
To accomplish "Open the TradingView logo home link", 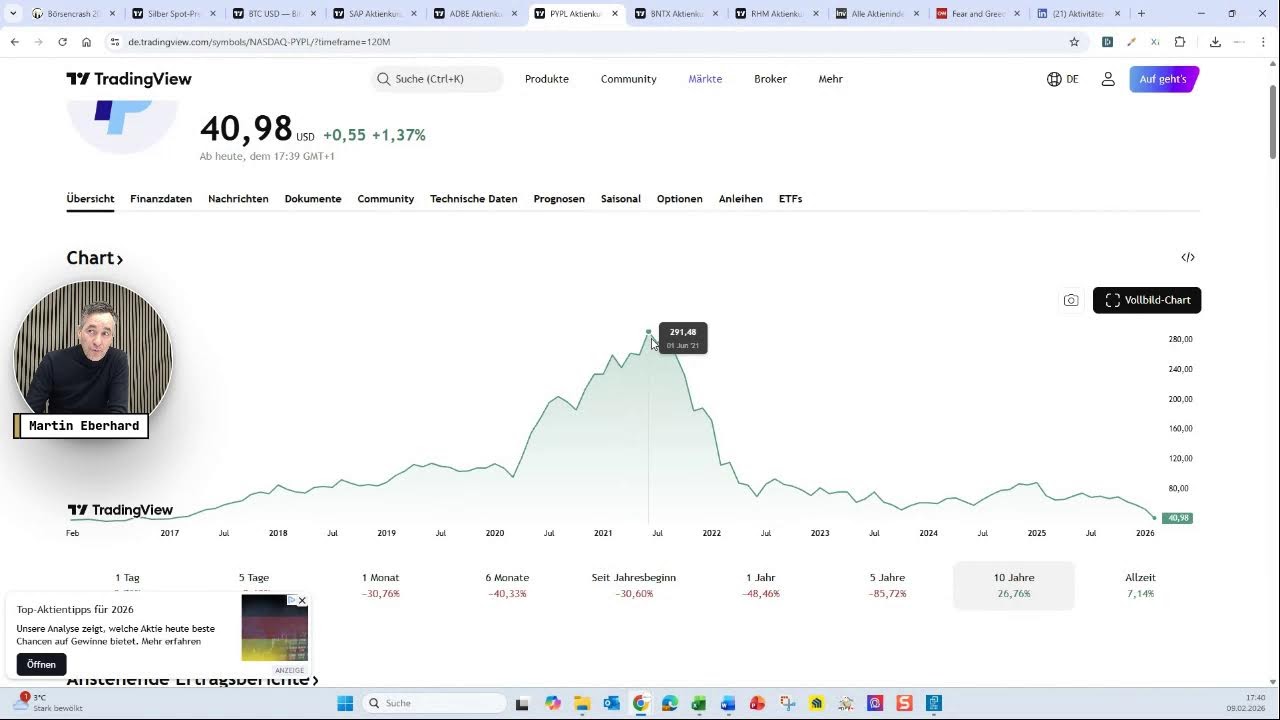I will [x=129, y=79].
